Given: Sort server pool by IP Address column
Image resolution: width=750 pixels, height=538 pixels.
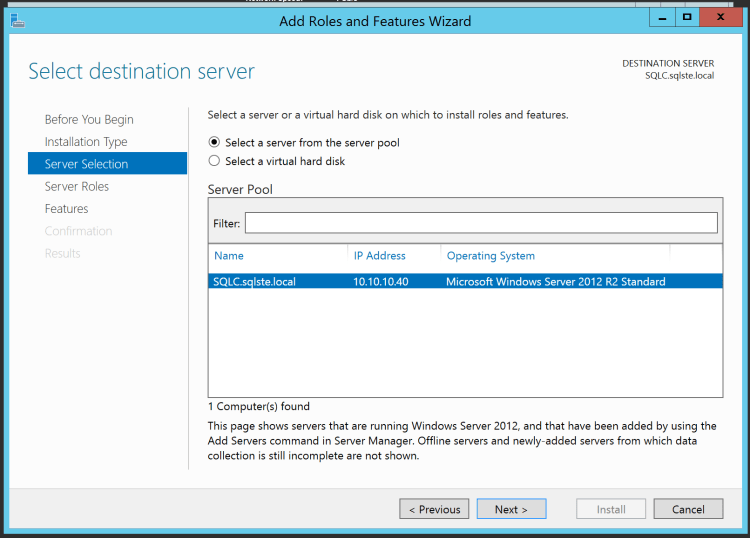Looking at the screenshot, I should coord(380,256).
